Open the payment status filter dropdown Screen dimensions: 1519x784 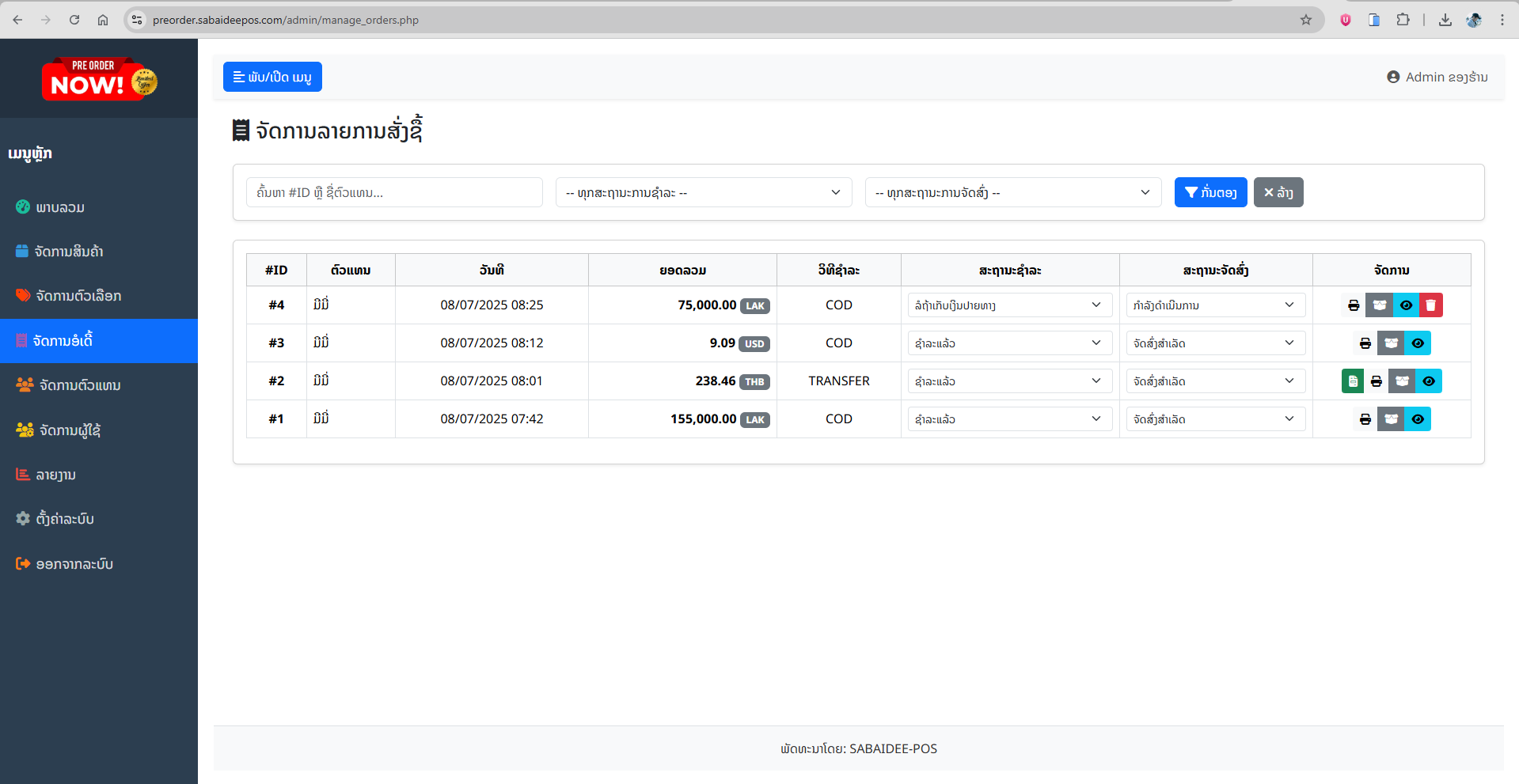[703, 192]
